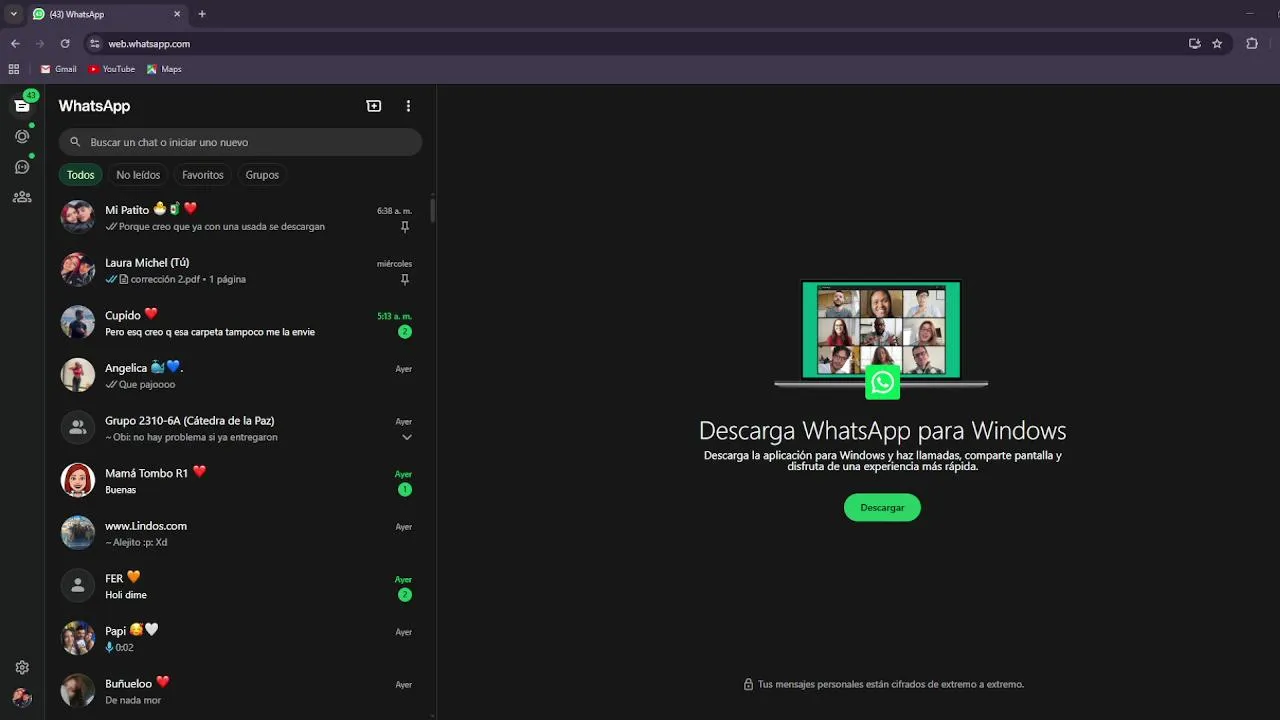The height and width of the screenshot is (720, 1280).
Task: Click the end-to-end encryption notice
Action: pyautogui.click(x=883, y=685)
